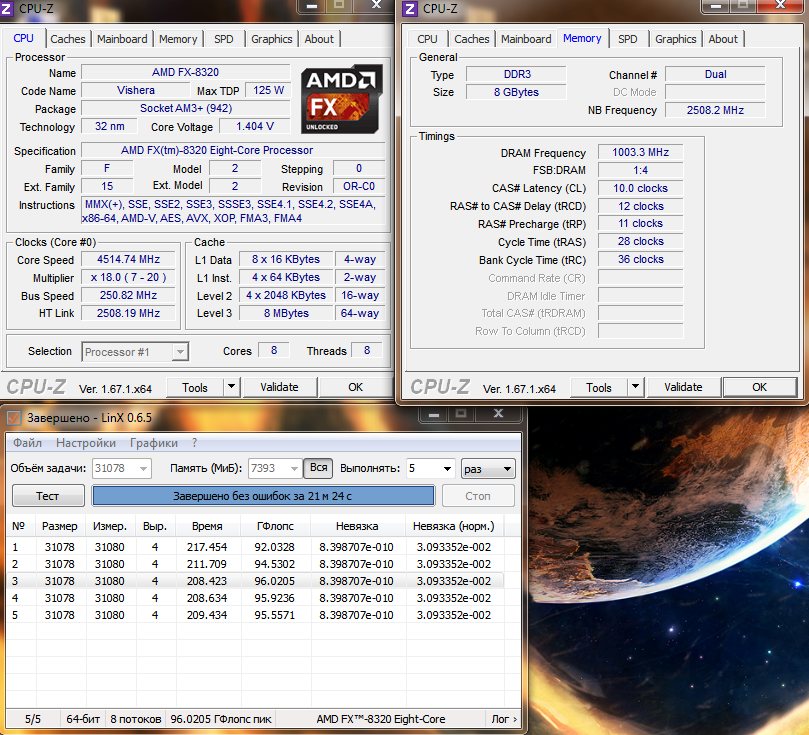Click the CPU-Z logo icon in left title bar
This screenshot has width=809, height=735.
click(6, 9)
